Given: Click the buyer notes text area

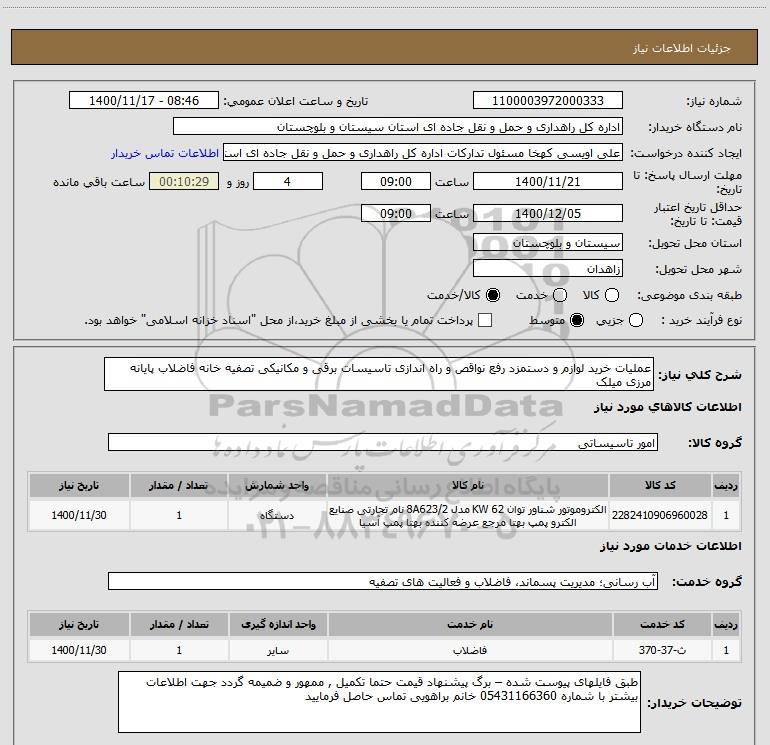Looking at the screenshot, I should 379,702.
